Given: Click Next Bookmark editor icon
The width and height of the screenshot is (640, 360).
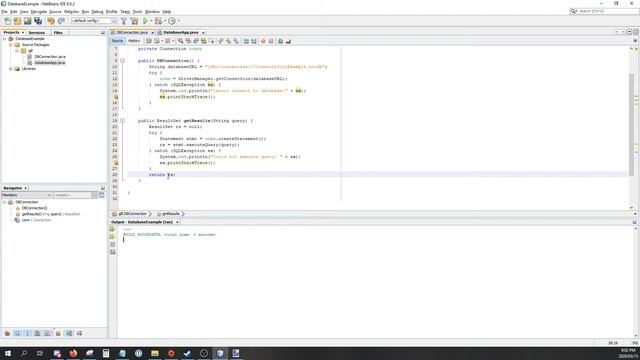Looking at the screenshot, I should [x=229, y=41].
